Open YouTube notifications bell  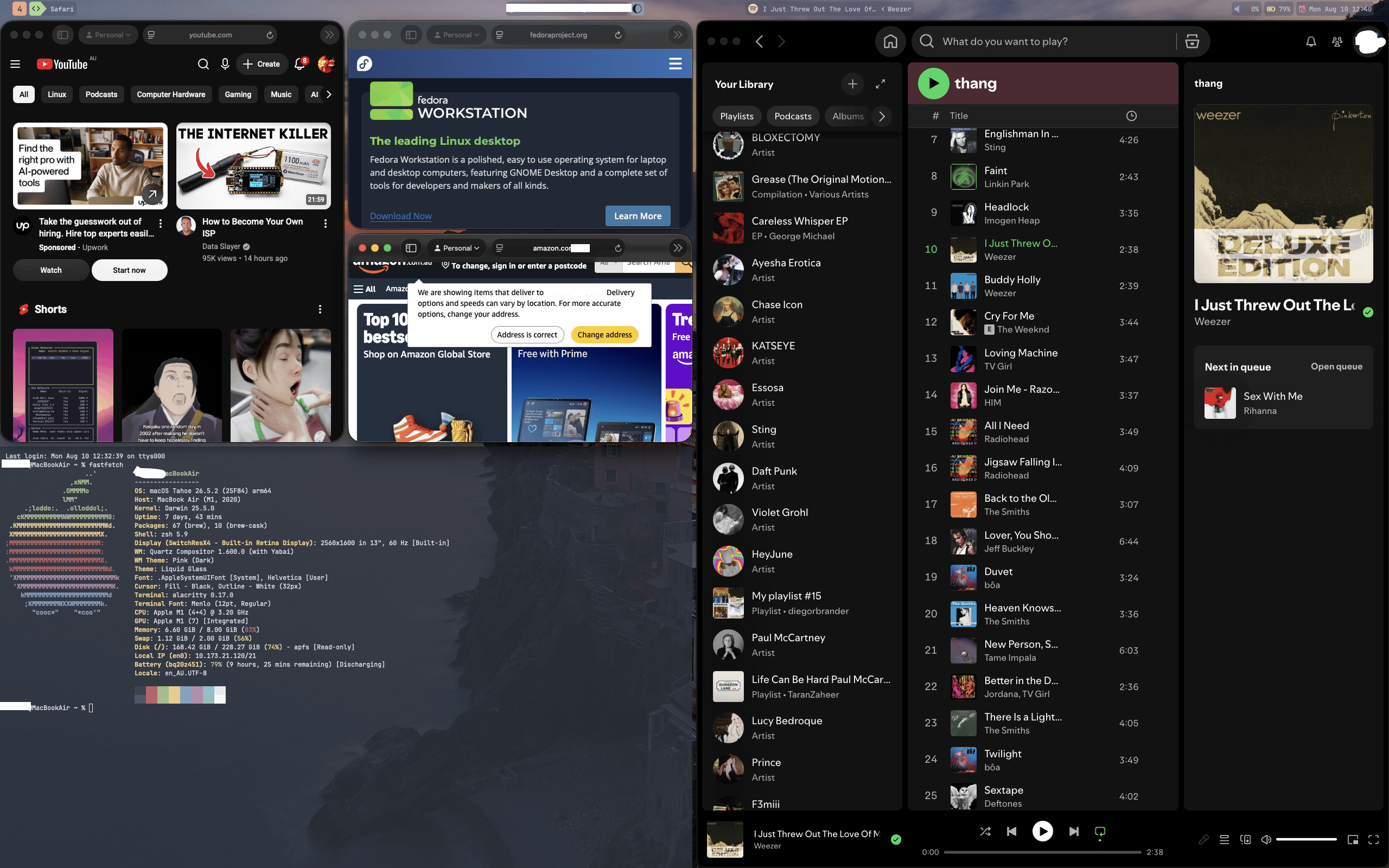coord(300,65)
